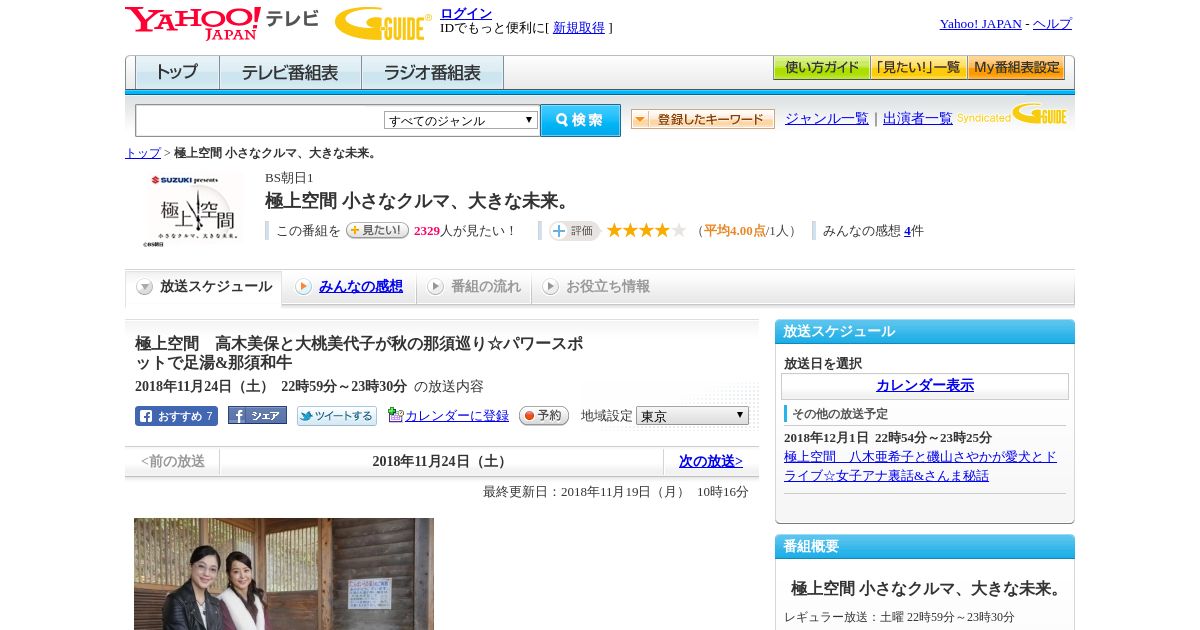This screenshot has width=1200, height=630.
Task: Expand the すべてのジャンル genre dropdown
Action: 461,120
